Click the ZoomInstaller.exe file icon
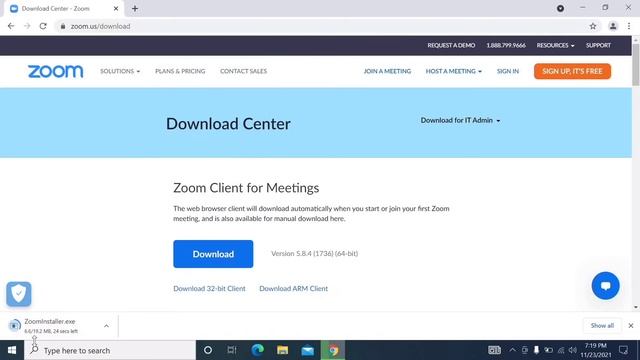This screenshot has width=640, height=360. coord(14,325)
